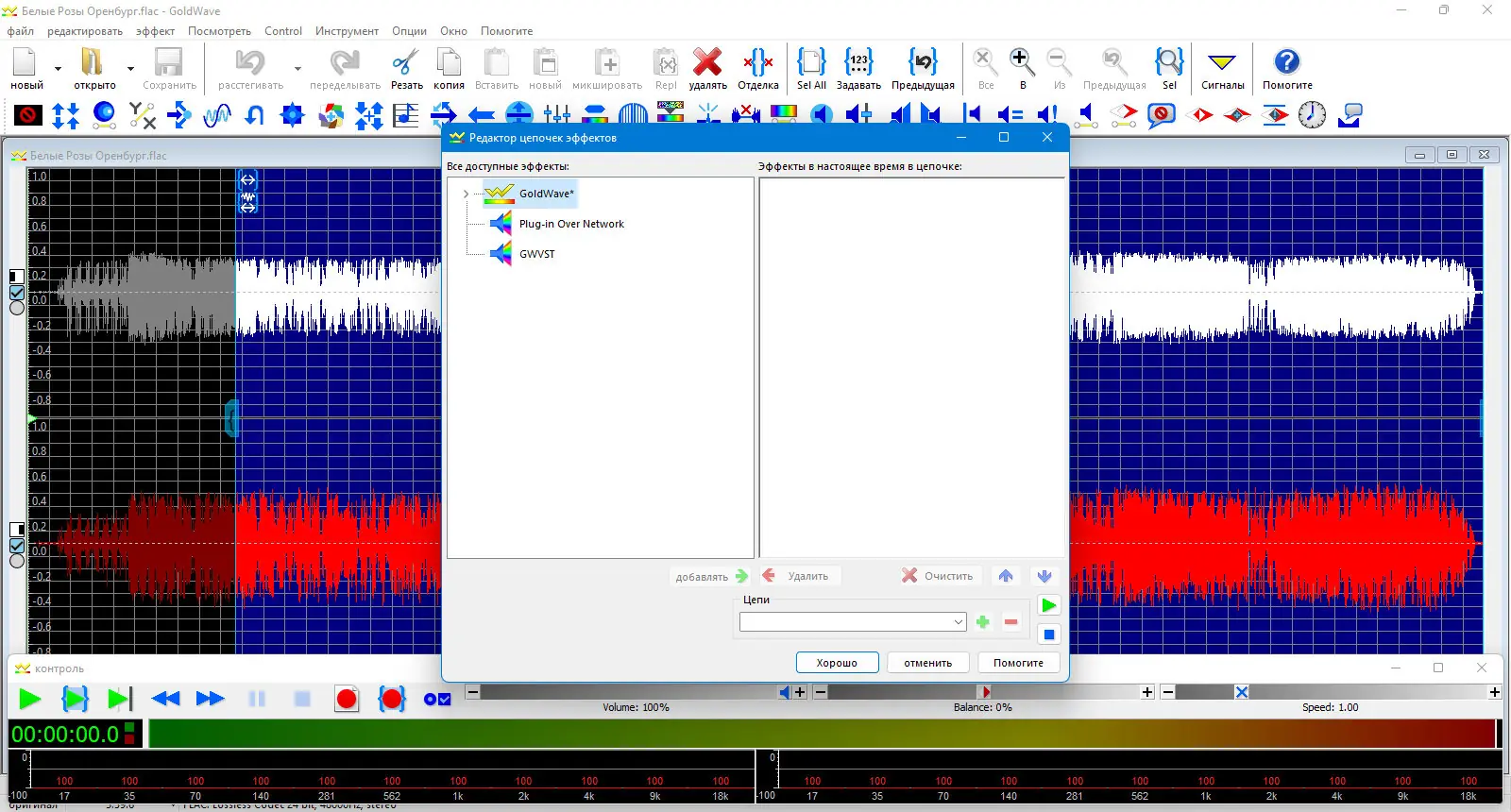The width and height of the screenshot is (1511, 812).
Task: Click the music note staff effect icon
Action: (406, 115)
